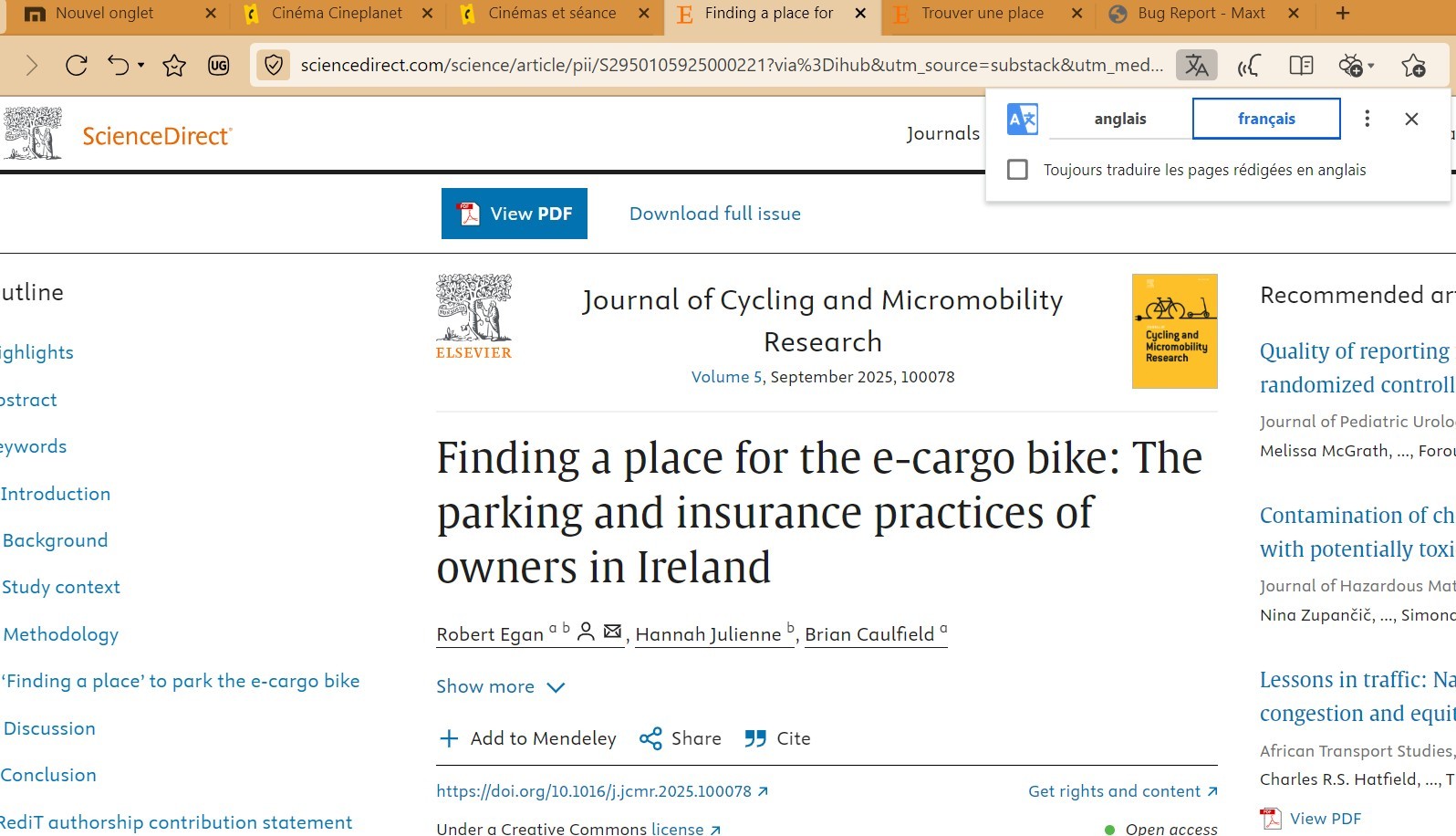Click the Cite quotation icon
This screenshot has width=1456, height=836.
click(755, 738)
